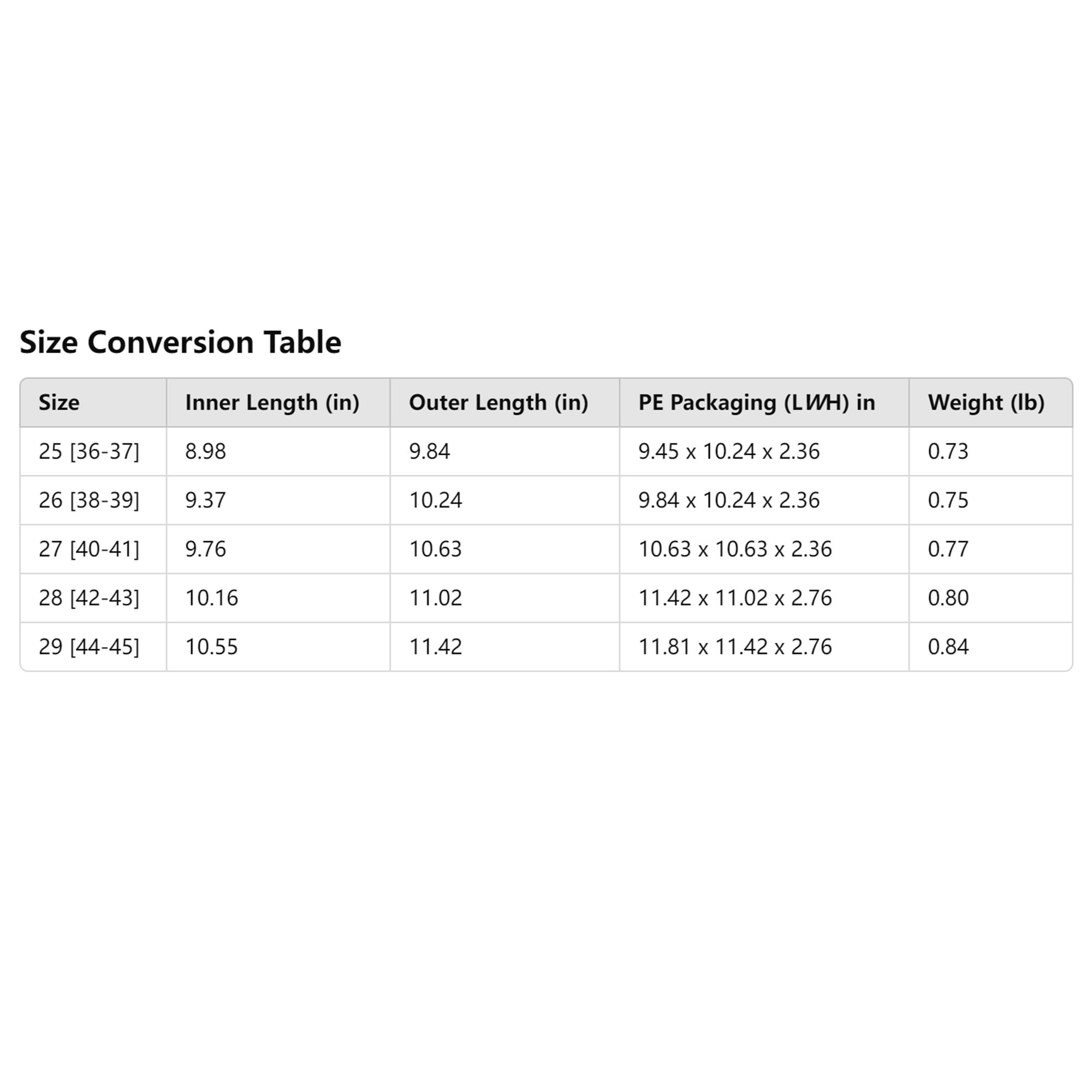Select the inner length value 9.76
Image resolution: width=1092 pixels, height=1092 pixels.
[x=206, y=549]
